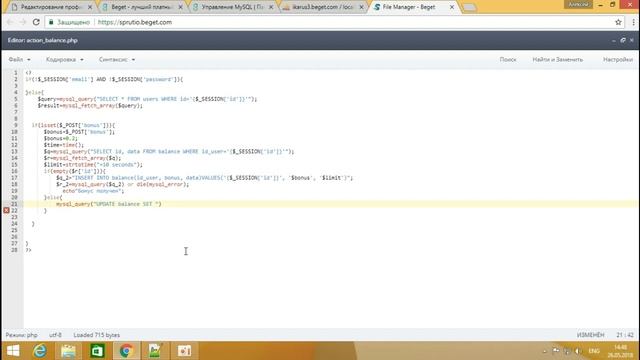Viewport: 640px width, 360px height.
Task: Open Chrome three-dot menu
Action: coord(633,22)
